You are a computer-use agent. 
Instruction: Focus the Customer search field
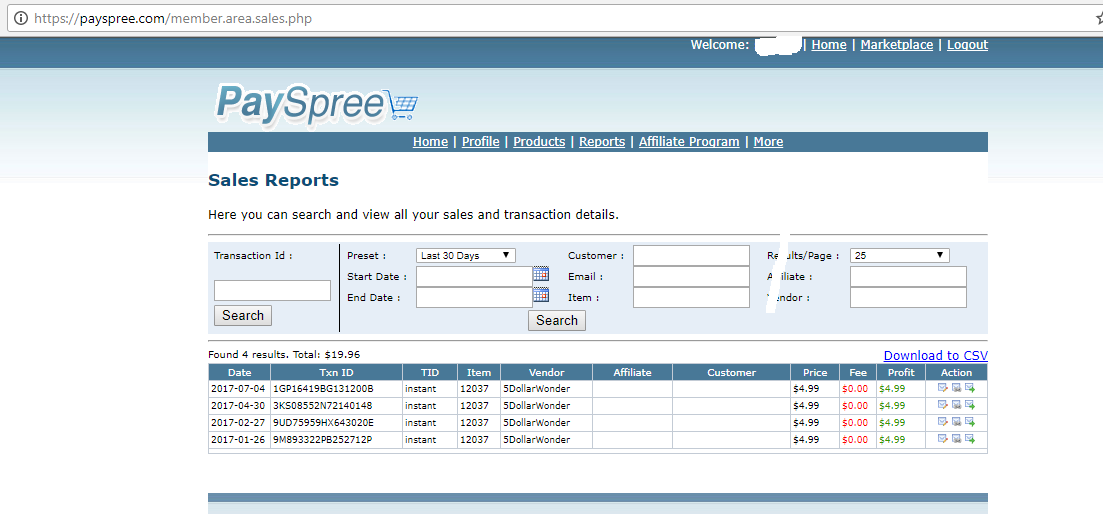(x=691, y=256)
